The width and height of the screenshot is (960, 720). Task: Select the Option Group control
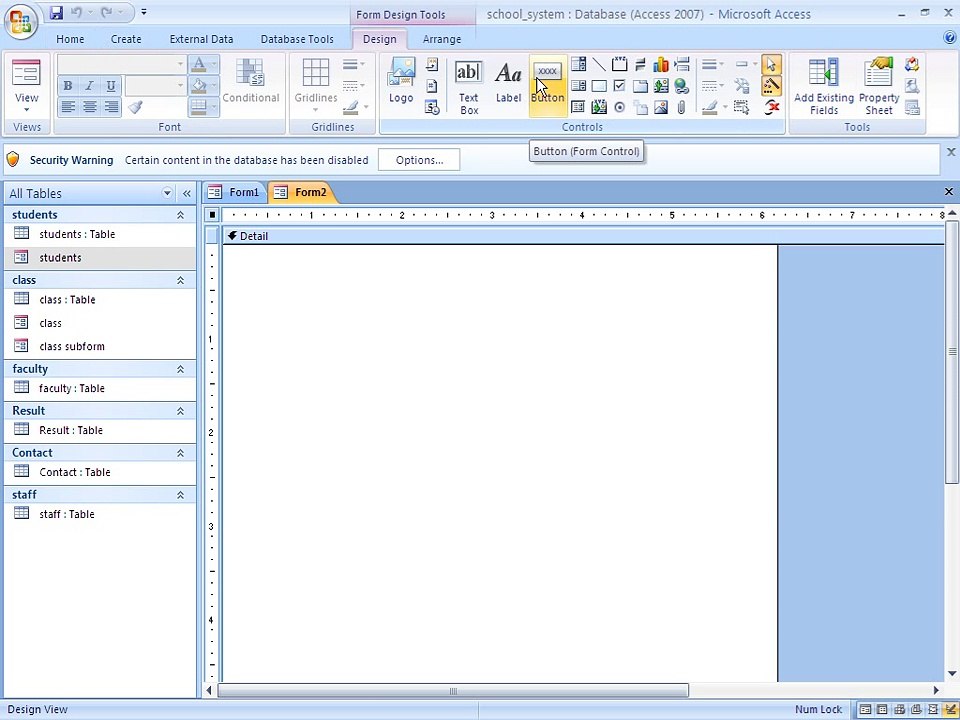tap(620, 64)
